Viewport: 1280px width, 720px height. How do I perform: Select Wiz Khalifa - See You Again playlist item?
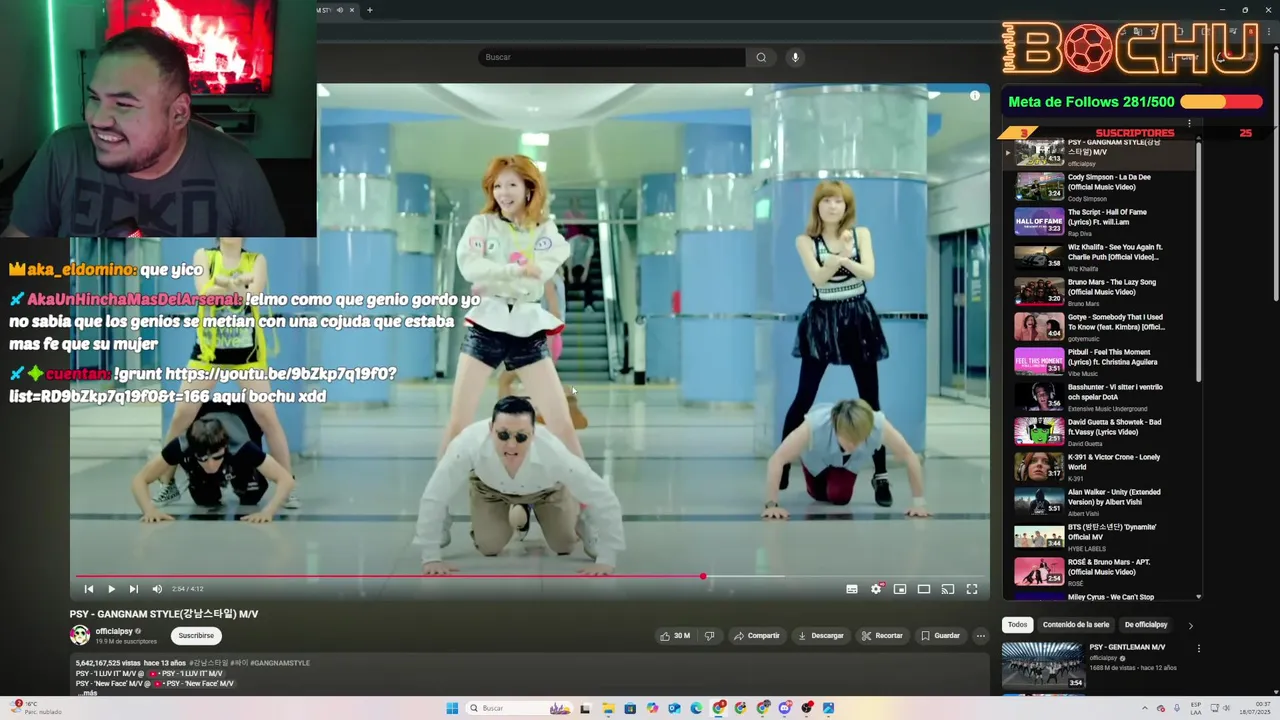coord(1098,256)
